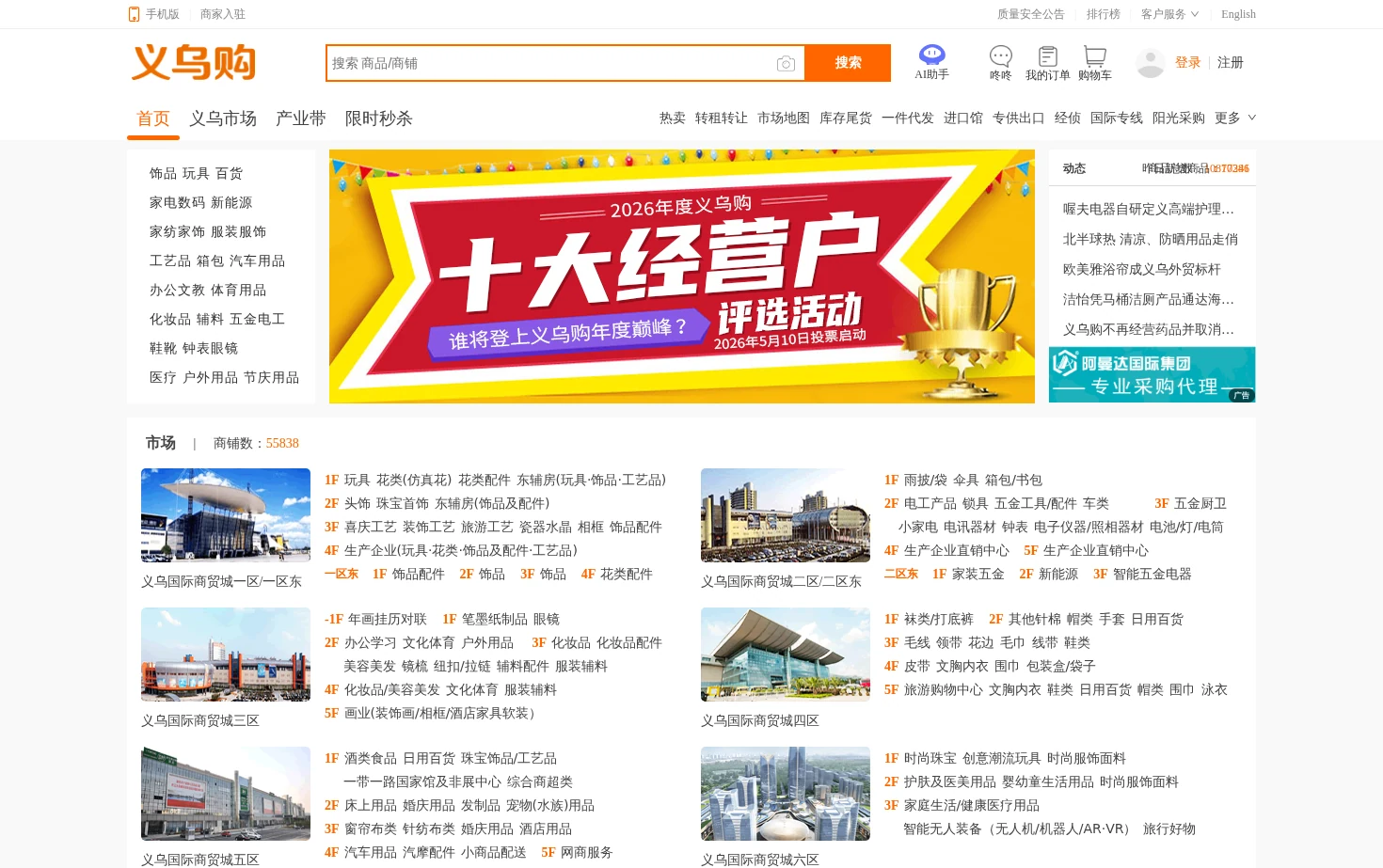
Task: Open 我的订单 orders icon
Action: (x=1048, y=56)
